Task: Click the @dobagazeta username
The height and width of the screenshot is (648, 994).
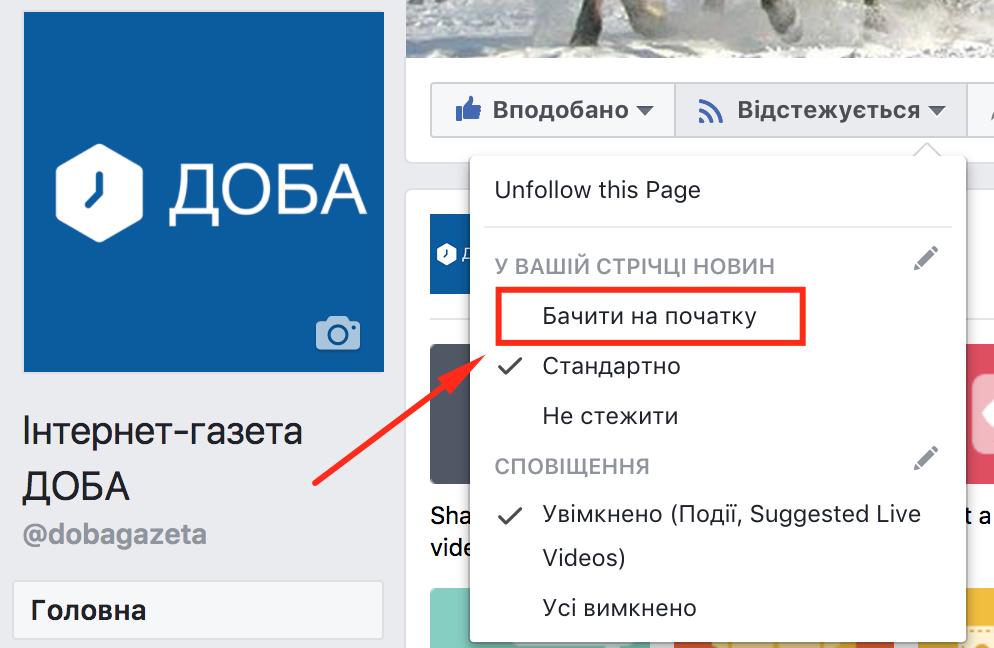Action: [115, 534]
